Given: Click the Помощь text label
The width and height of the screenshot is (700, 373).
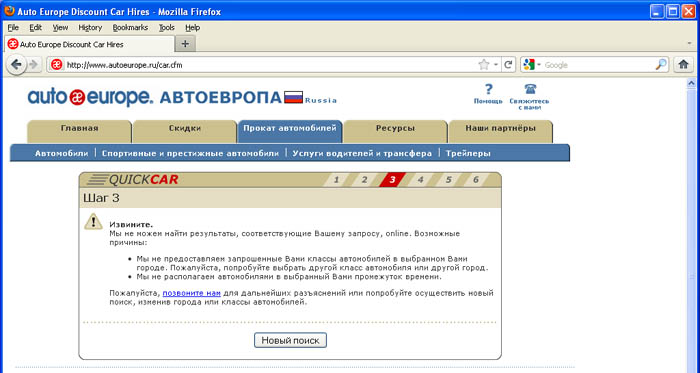Looking at the screenshot, I should coord(488,101).
